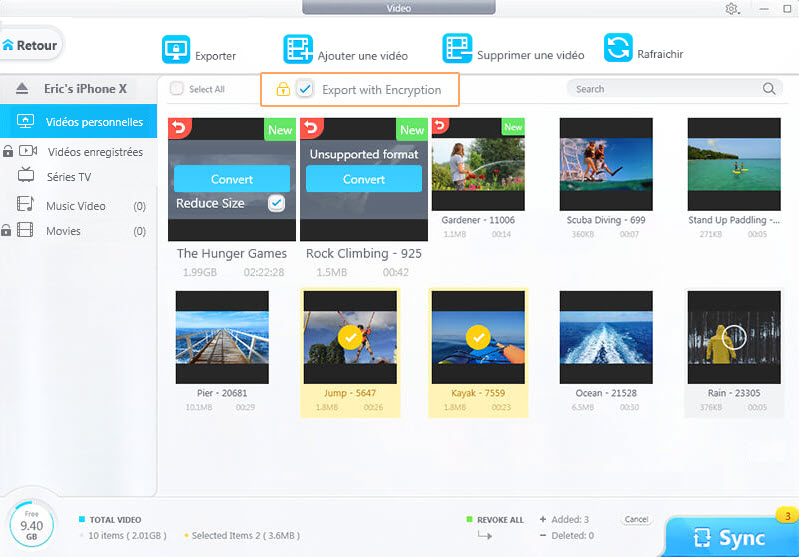Screen dimensions: 799x557
Task: Convert the Rock Climbing video
Action: pos(363,180)
